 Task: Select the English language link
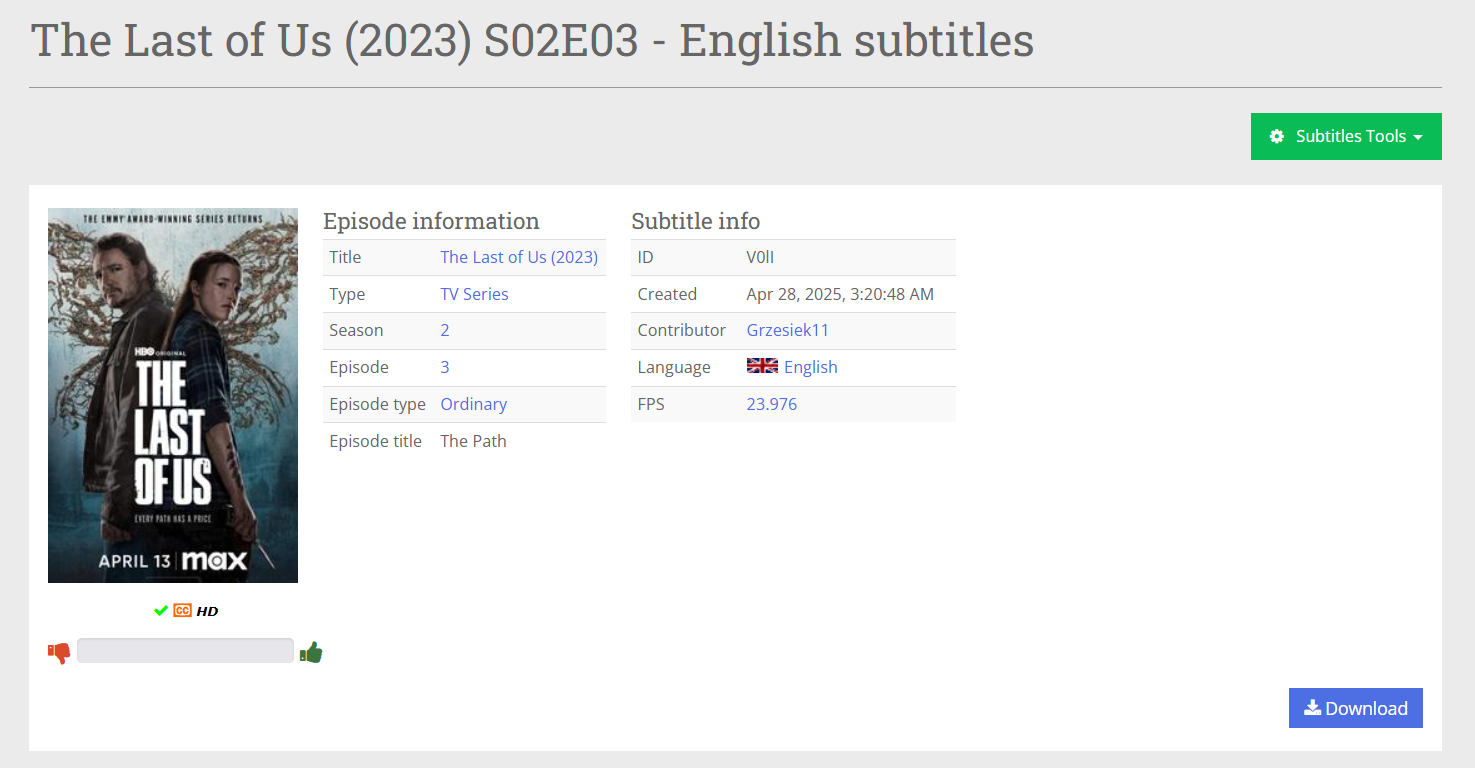pos(811,367)
